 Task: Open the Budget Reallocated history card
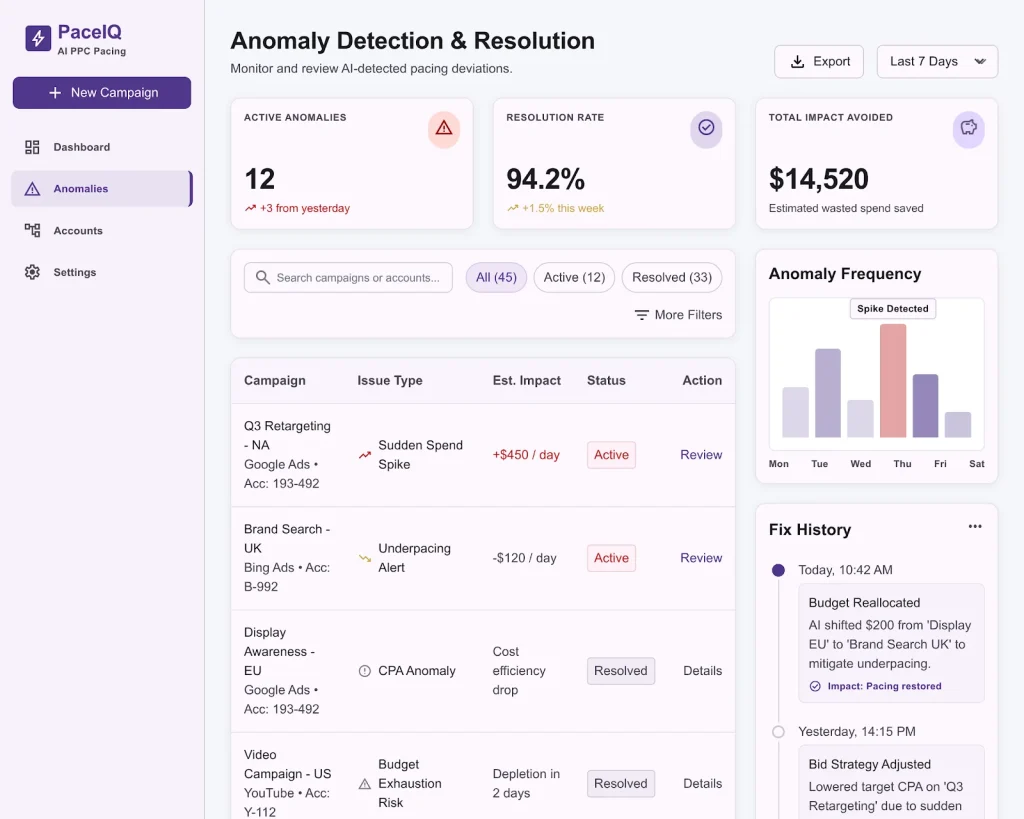pos(891,643)
